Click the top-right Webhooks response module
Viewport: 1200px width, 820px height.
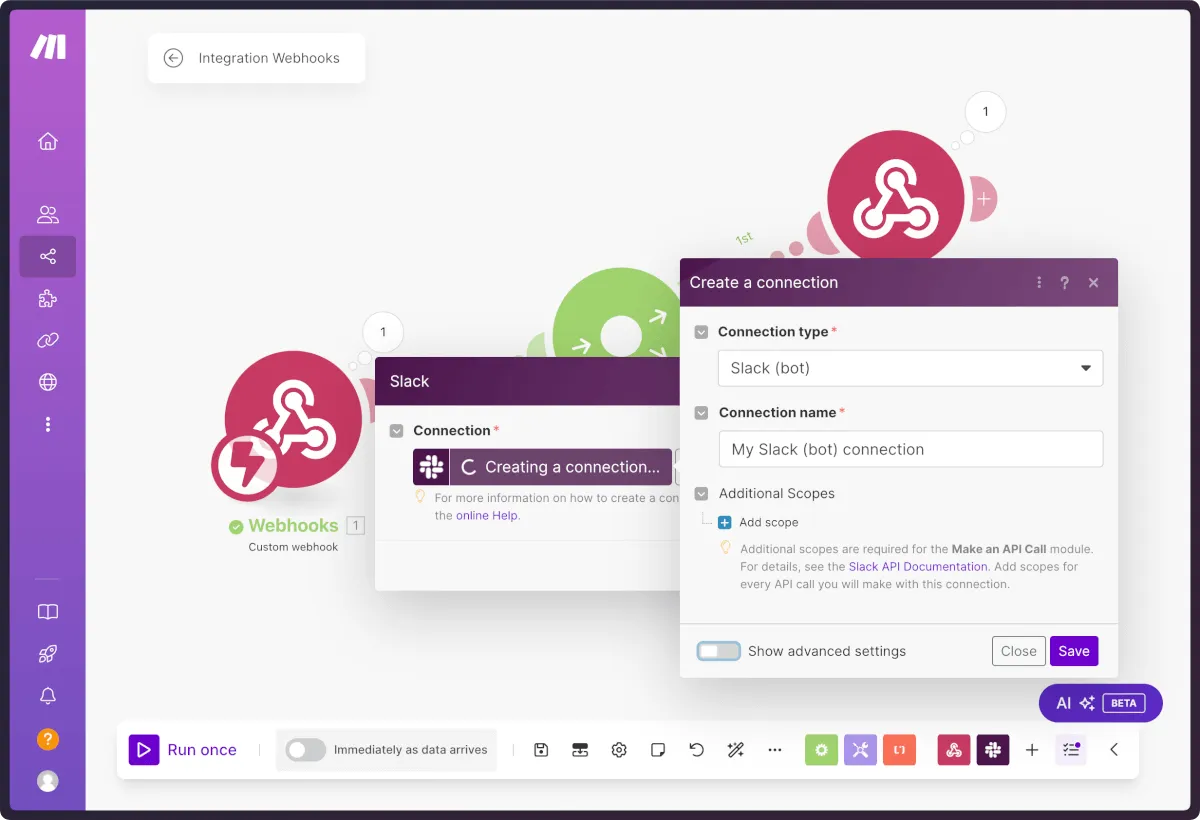point(896,199)
